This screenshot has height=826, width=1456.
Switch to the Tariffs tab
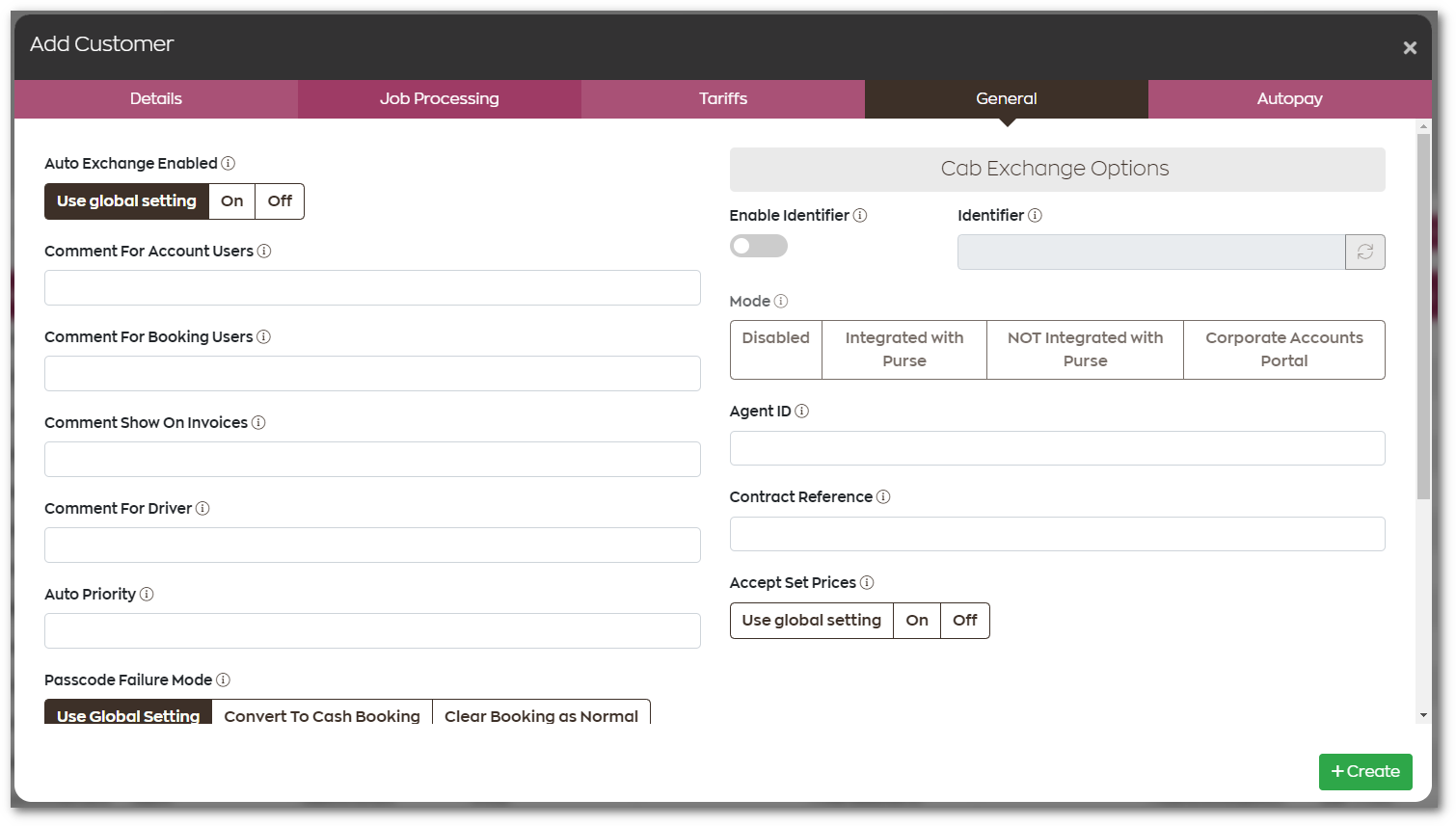723,98
